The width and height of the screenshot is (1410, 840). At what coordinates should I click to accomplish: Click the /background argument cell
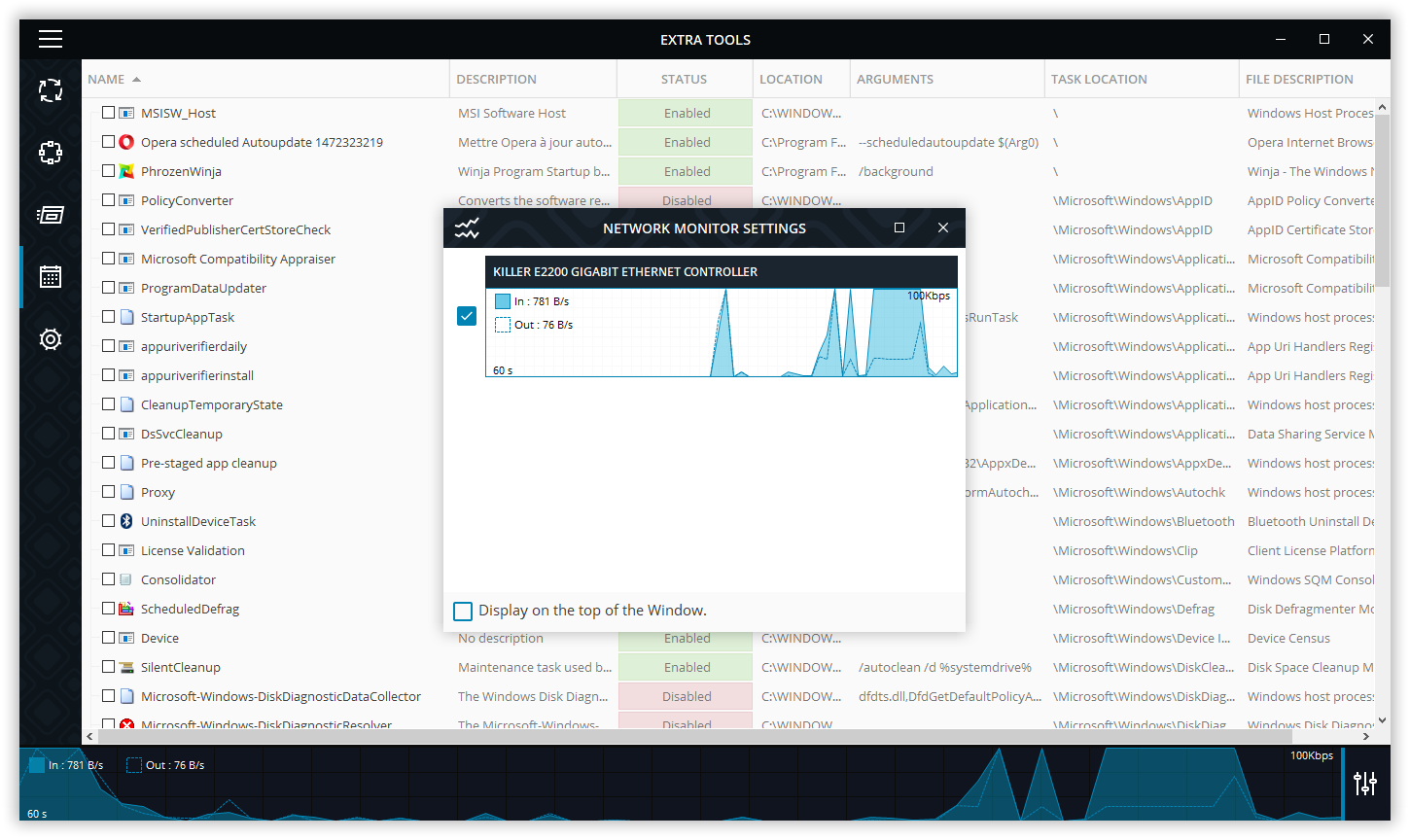(x=896, y=171)
